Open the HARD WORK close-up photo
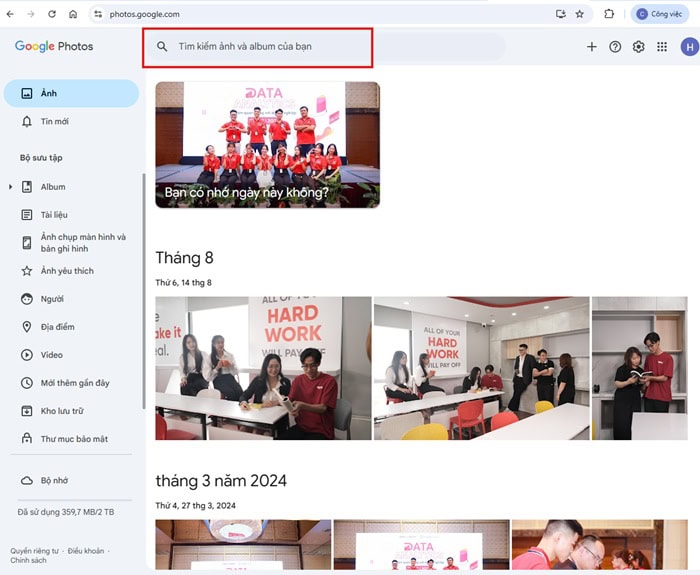The width and height of the screenshot is (700, 575). [x=263, y=368]
